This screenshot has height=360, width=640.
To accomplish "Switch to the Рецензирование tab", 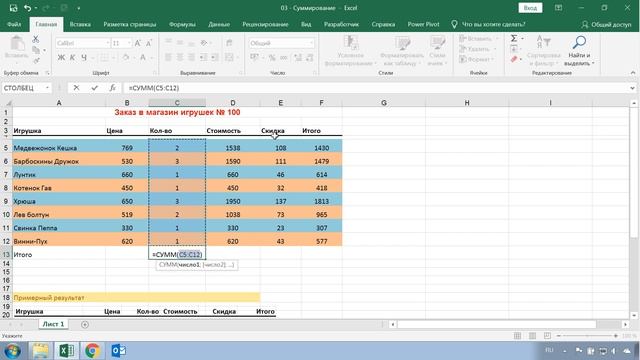I will pos(265,24).
